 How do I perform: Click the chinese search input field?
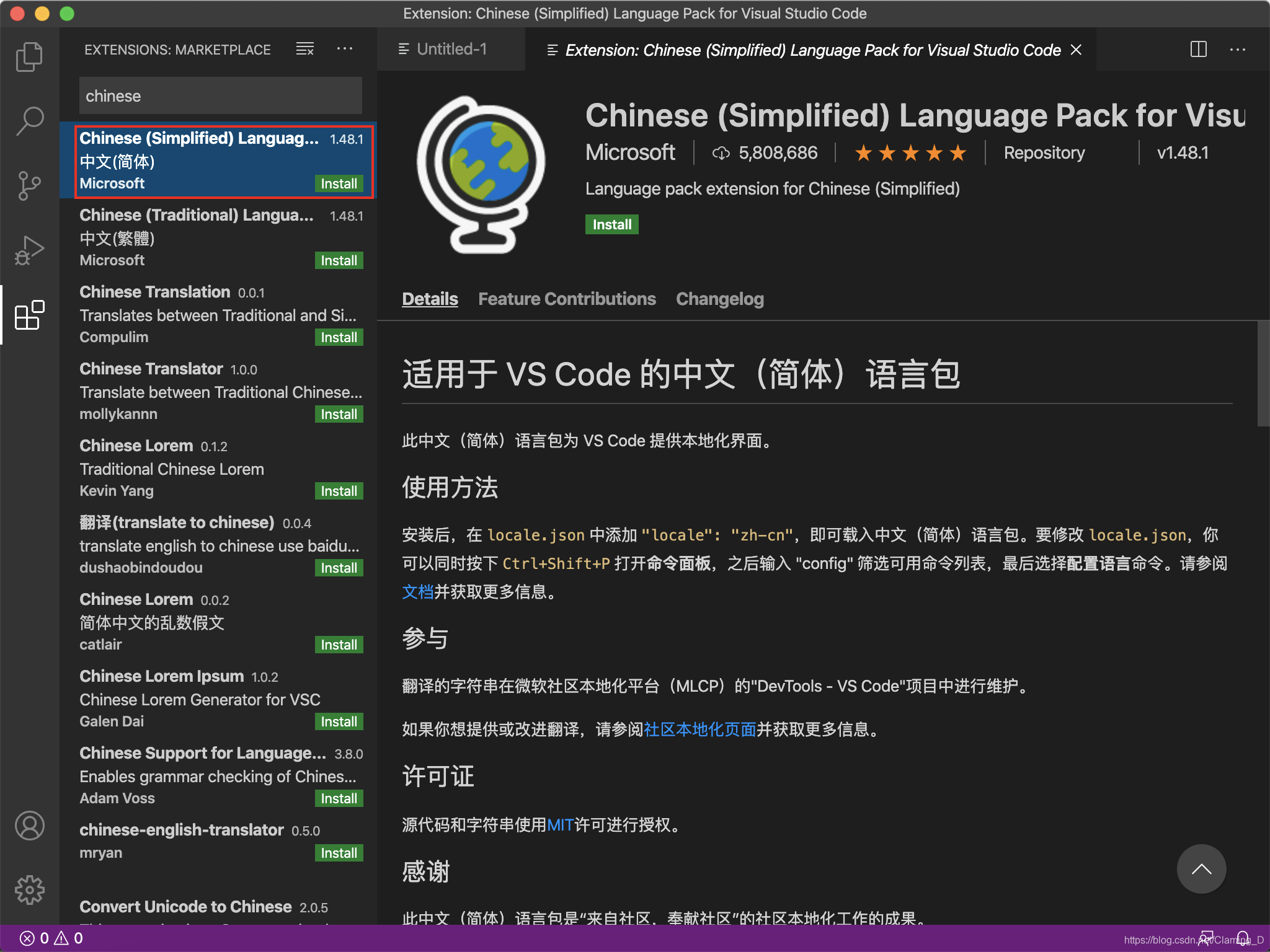220,96
